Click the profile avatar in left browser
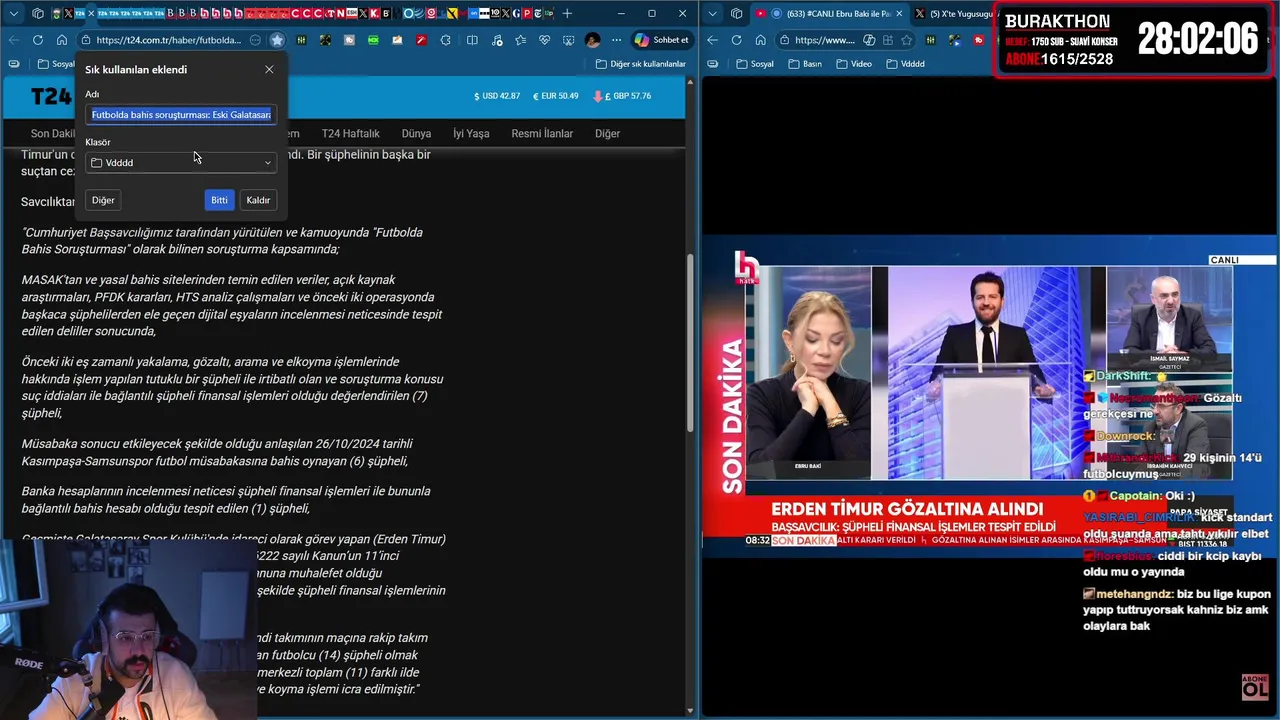 click(x=592, y=40)
